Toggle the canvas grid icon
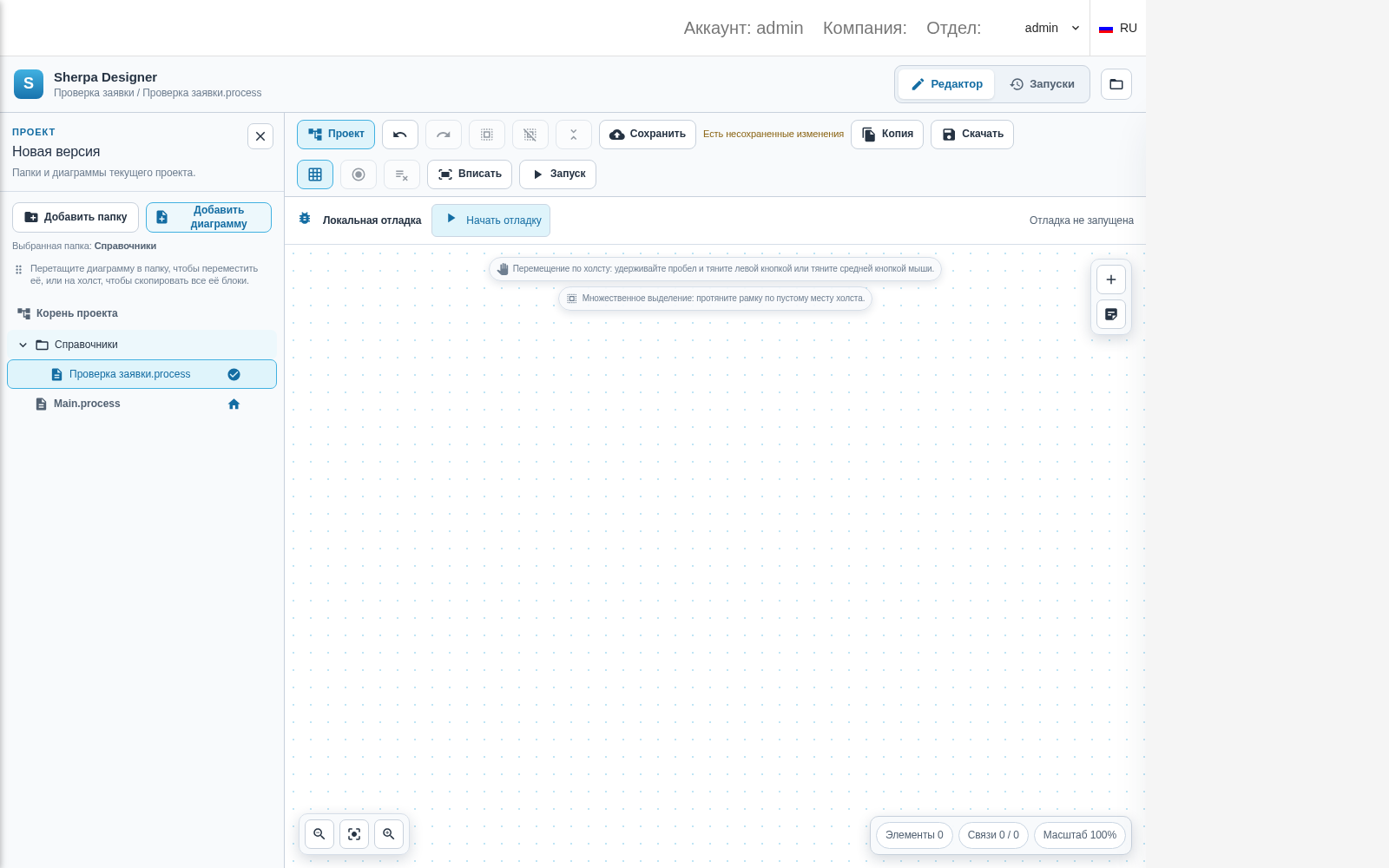Image resolution: width=1389 pixels, height=868 pixels. [315, 174]
